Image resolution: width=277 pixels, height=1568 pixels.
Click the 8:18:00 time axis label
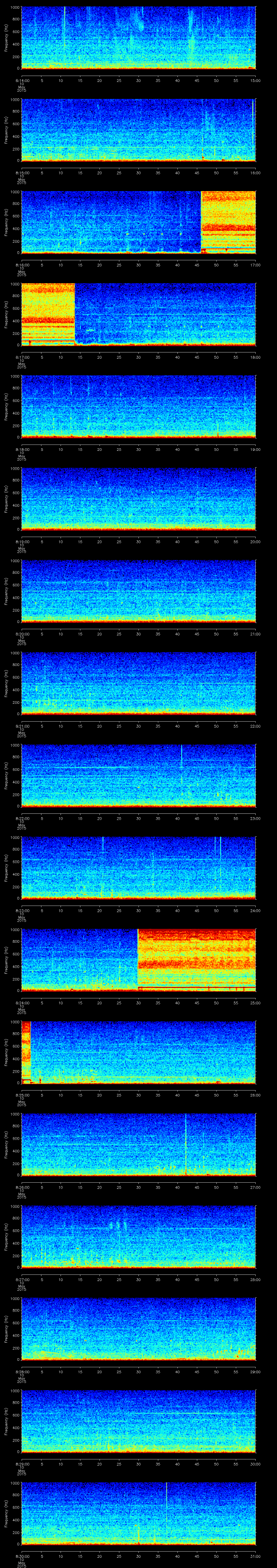(x=22, y=449)
